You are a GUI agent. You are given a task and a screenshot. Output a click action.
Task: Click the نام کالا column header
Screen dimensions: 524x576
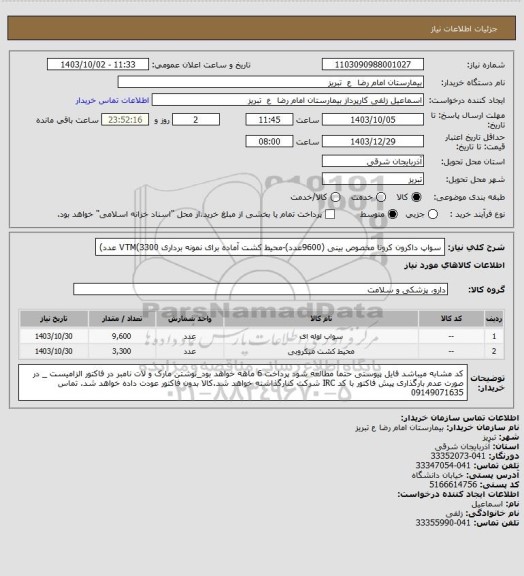[321, 318]
